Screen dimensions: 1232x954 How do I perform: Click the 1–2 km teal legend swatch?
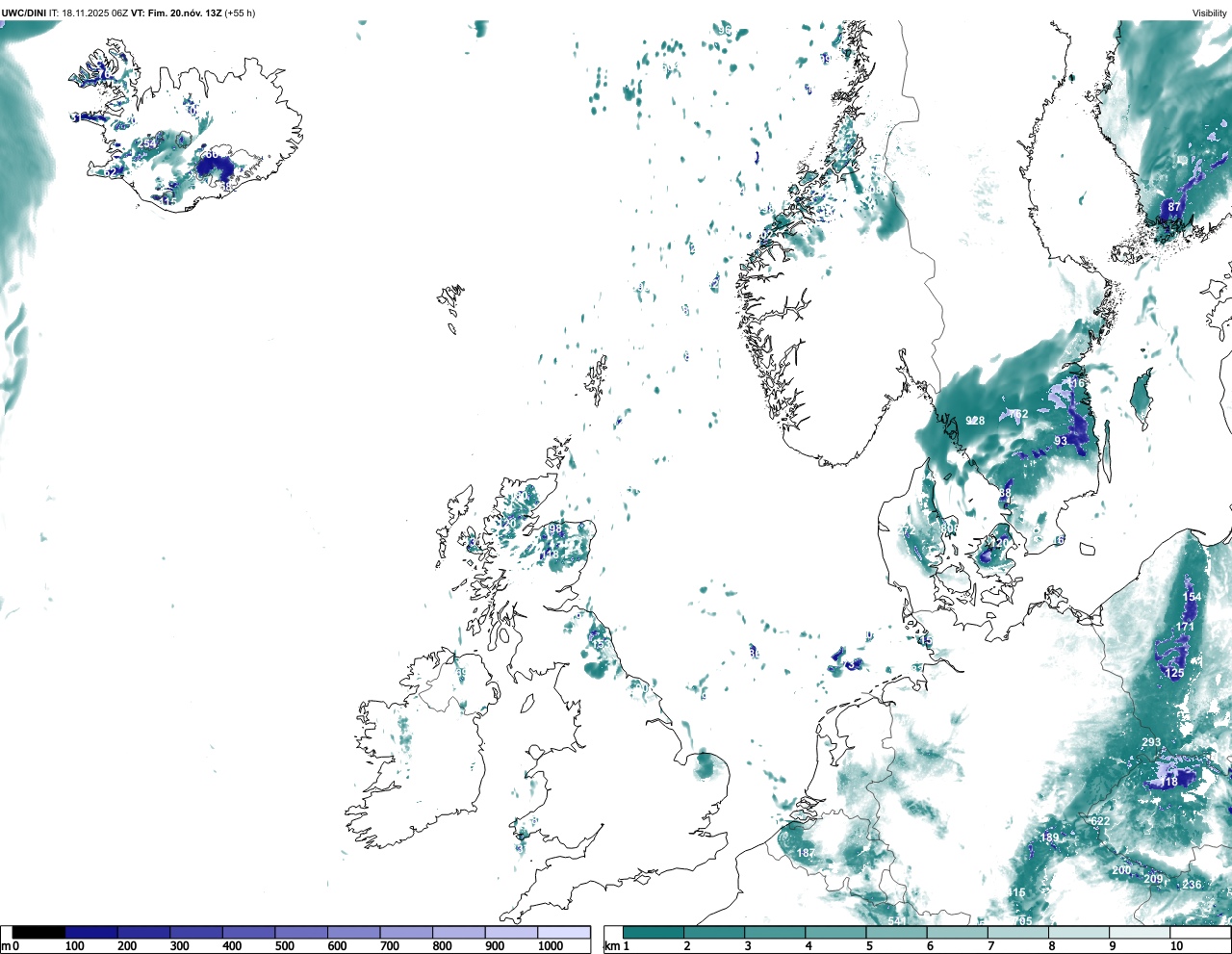click(654, 932)
